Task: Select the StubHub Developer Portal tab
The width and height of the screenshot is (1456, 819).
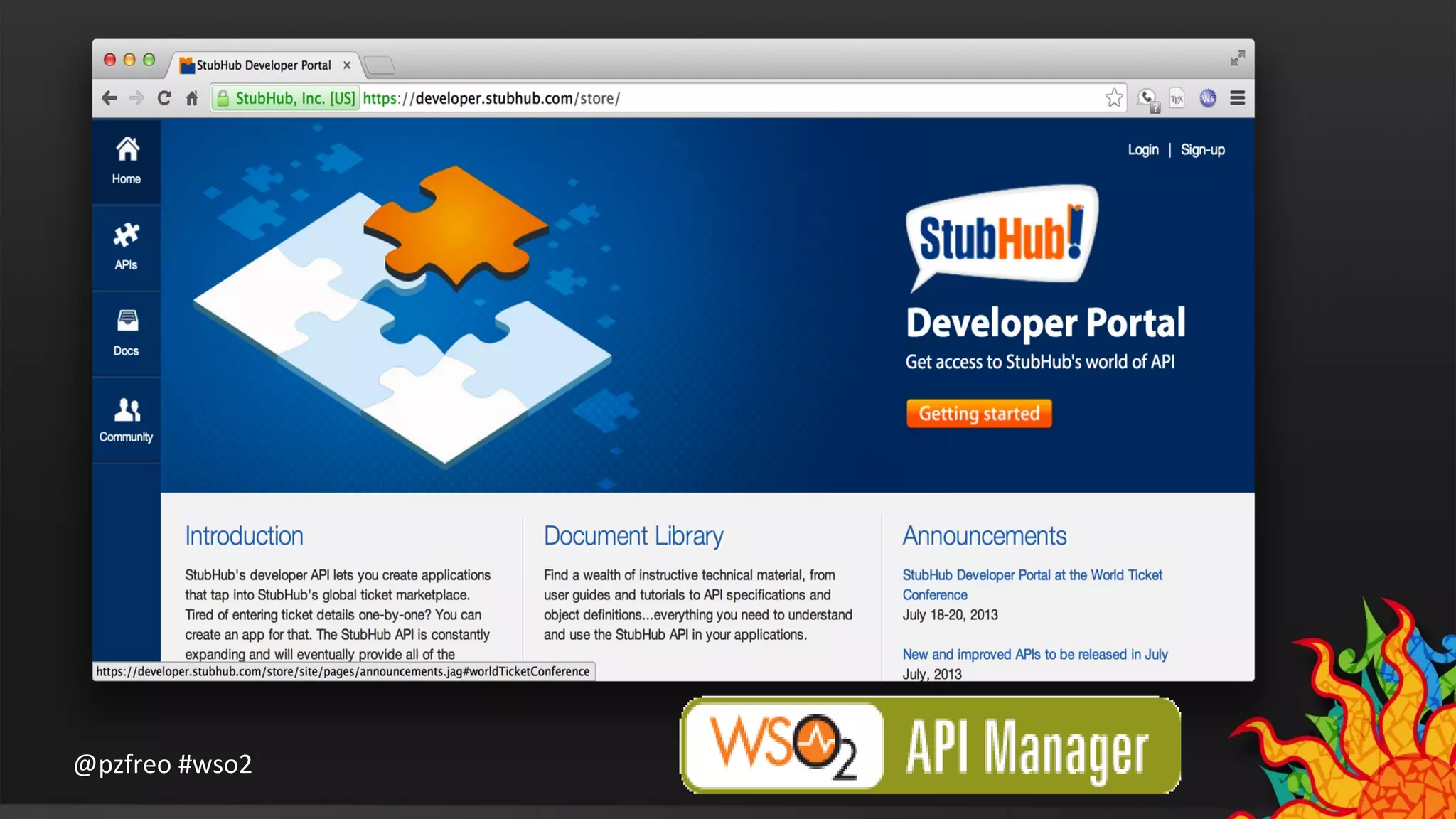Action: point(263,65)
